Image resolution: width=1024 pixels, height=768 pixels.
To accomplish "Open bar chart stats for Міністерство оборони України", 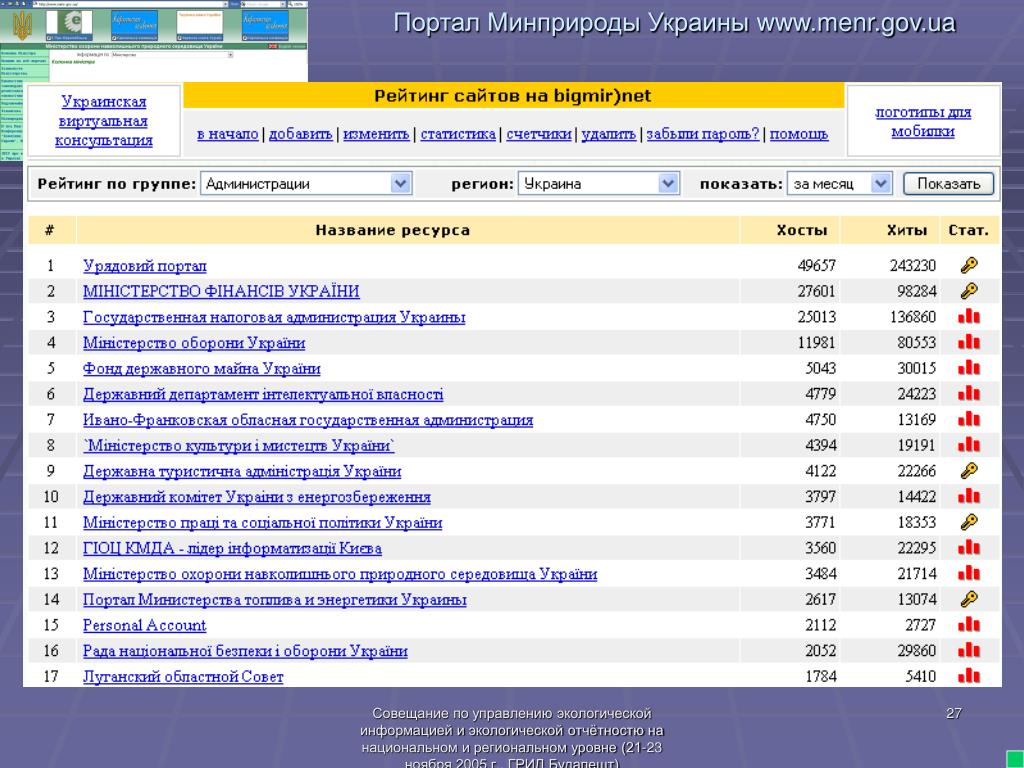I will pos(969,342).
